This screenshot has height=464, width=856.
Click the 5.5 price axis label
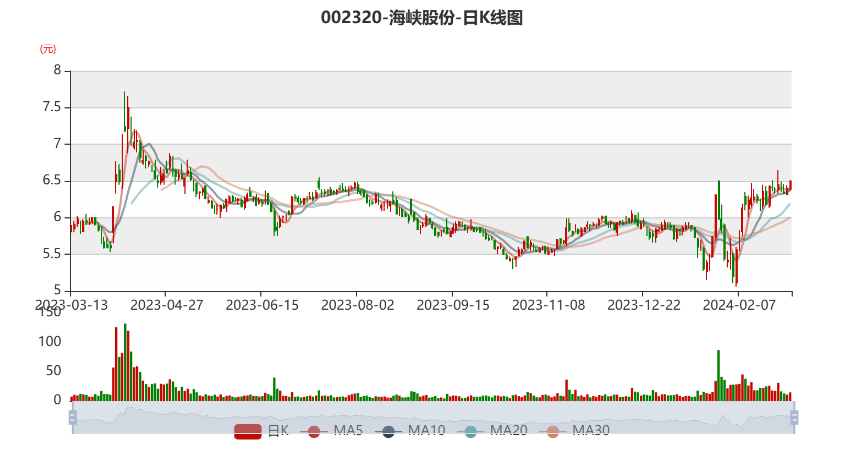coord(52,254)
